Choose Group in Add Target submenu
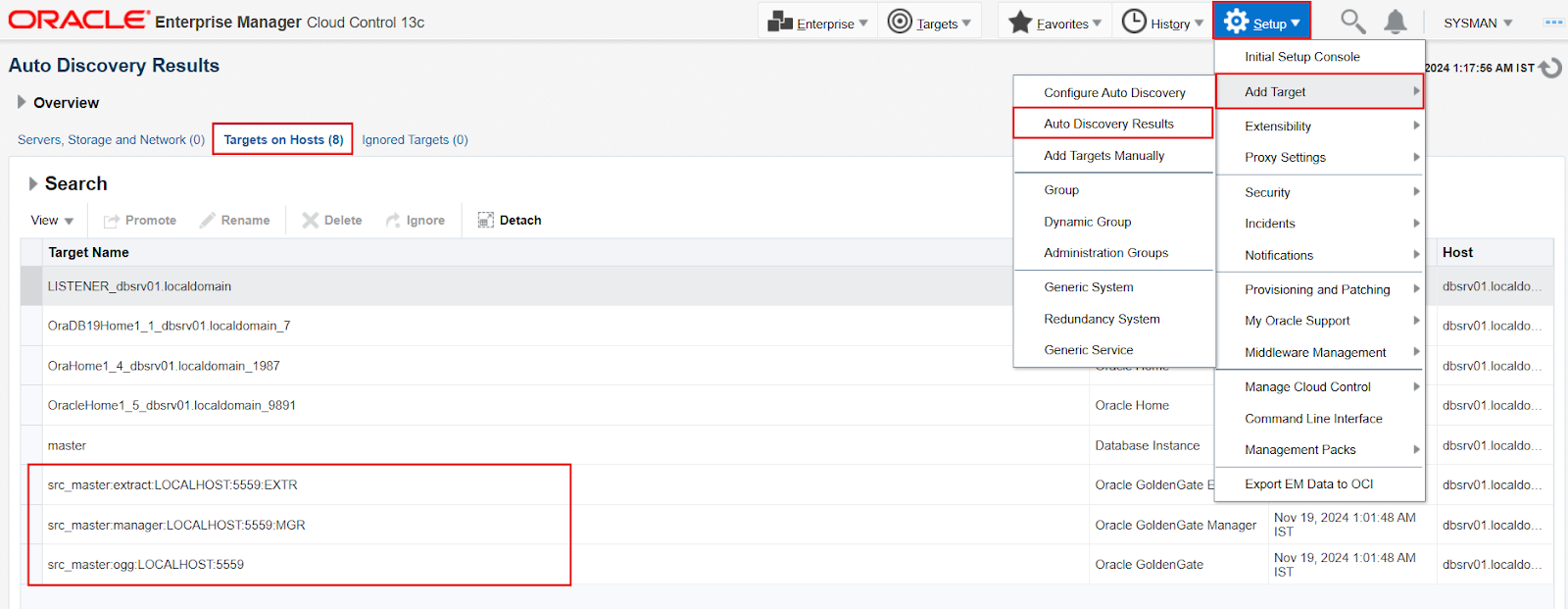This screenshot has height=609, width=1568. (1114, 190)
